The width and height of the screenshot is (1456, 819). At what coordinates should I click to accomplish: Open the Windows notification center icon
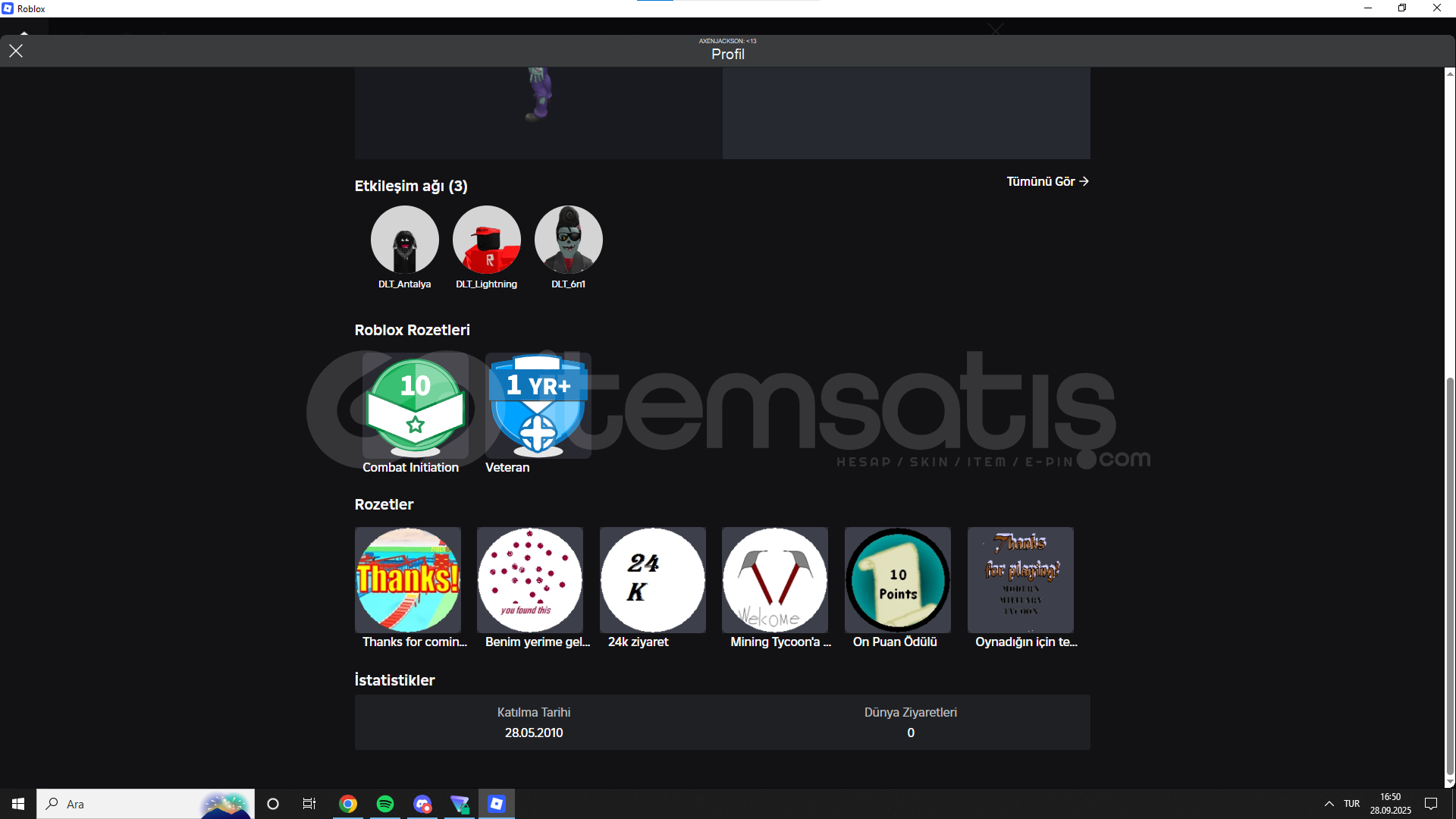1431,804
